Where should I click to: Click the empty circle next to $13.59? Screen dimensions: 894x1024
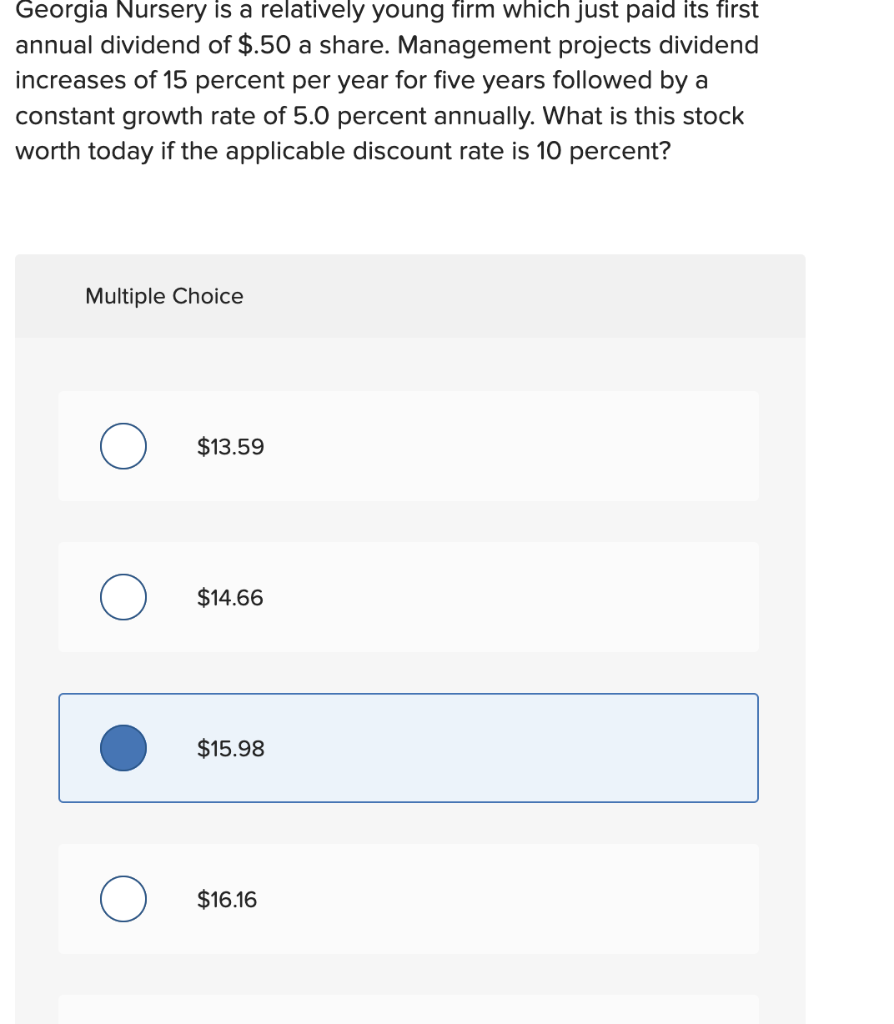click(x=122, y=446)
